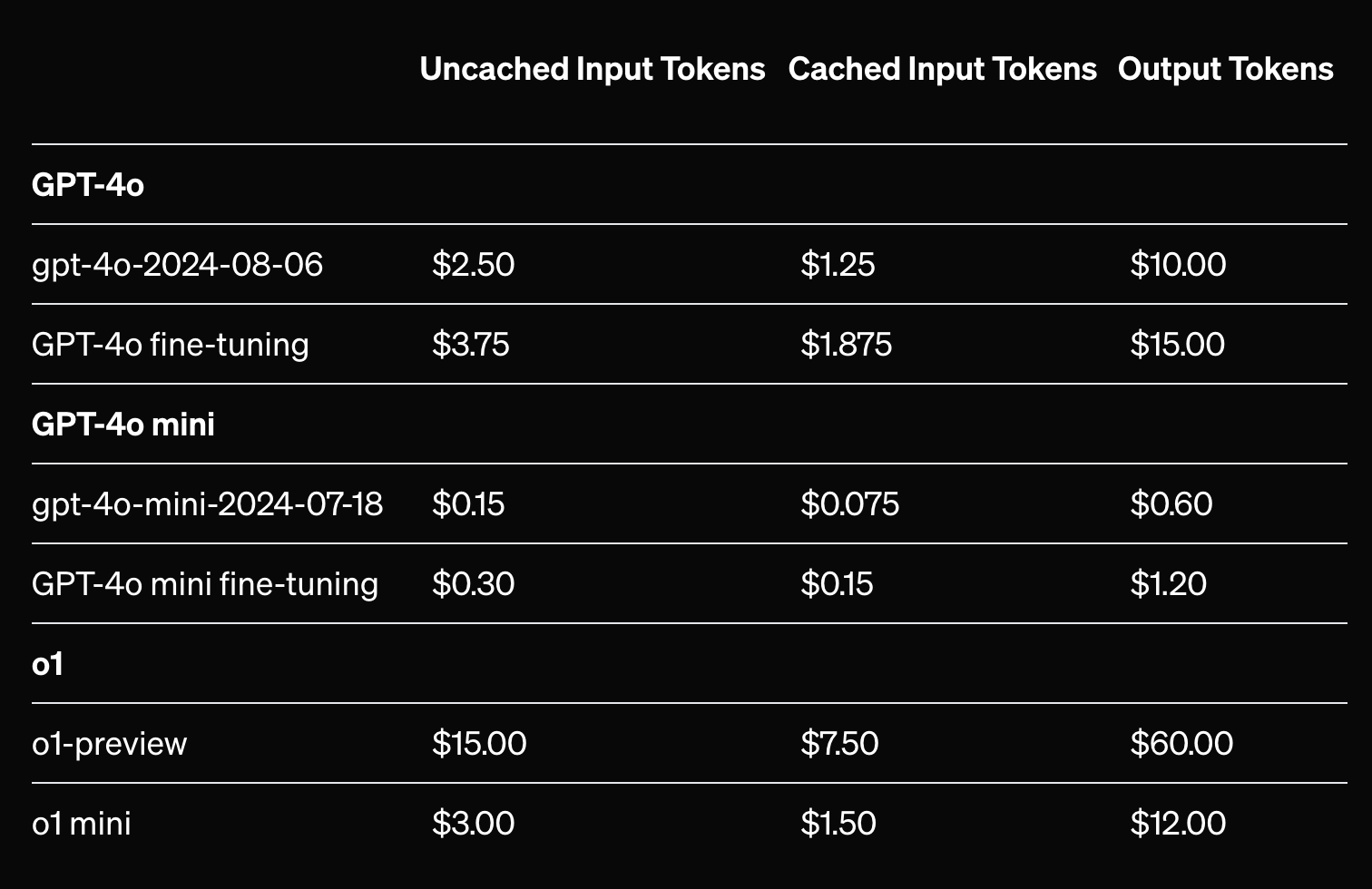
Task: Click the $60.00 output token price
Action: (x=1181, y=744)
